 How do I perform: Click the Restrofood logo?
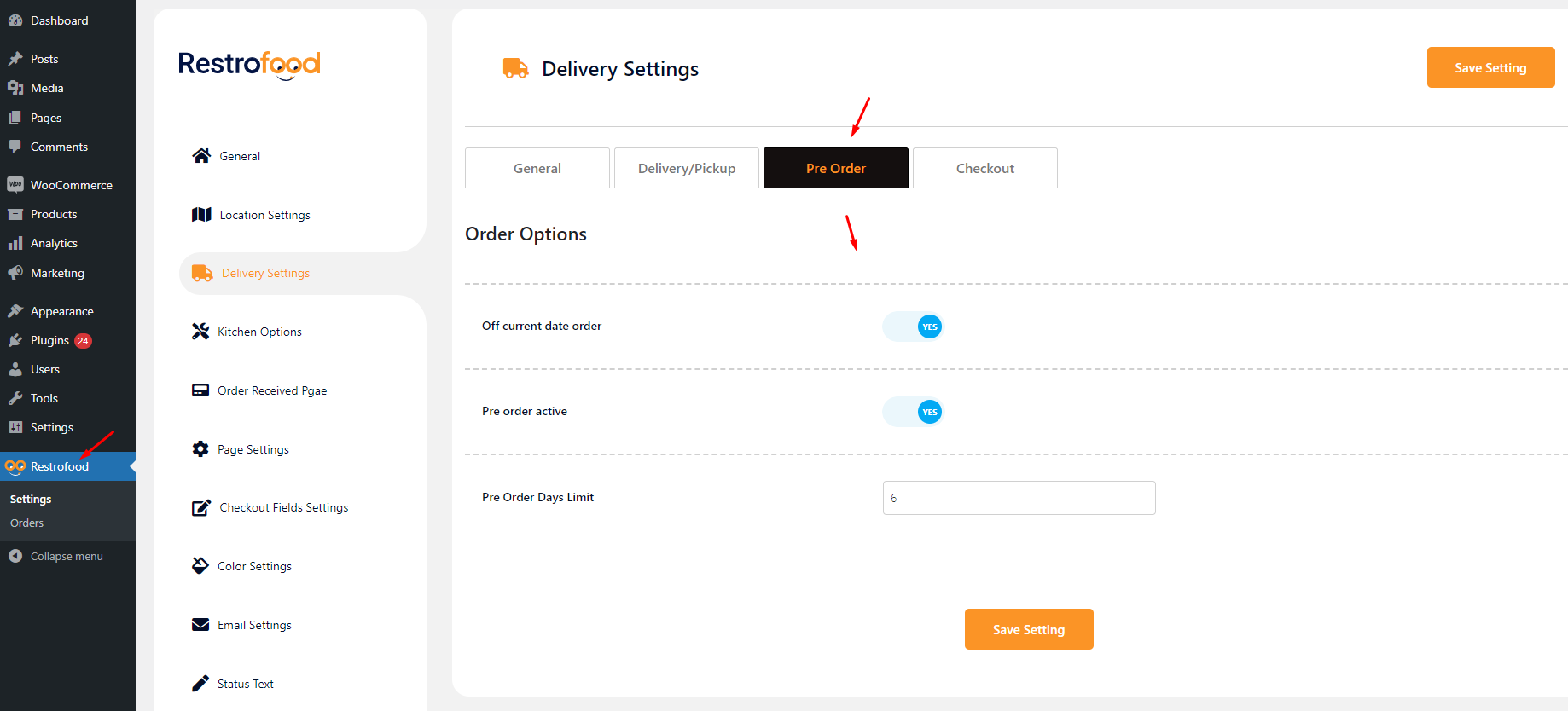249,65
